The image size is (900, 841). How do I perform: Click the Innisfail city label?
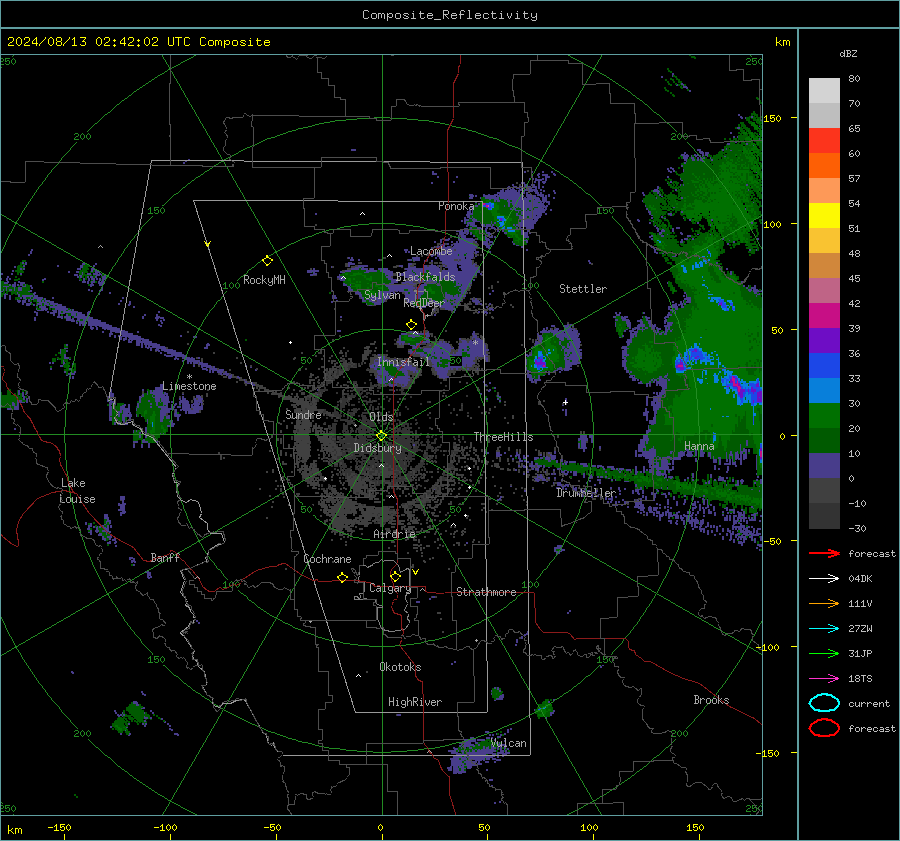point(403,362)
